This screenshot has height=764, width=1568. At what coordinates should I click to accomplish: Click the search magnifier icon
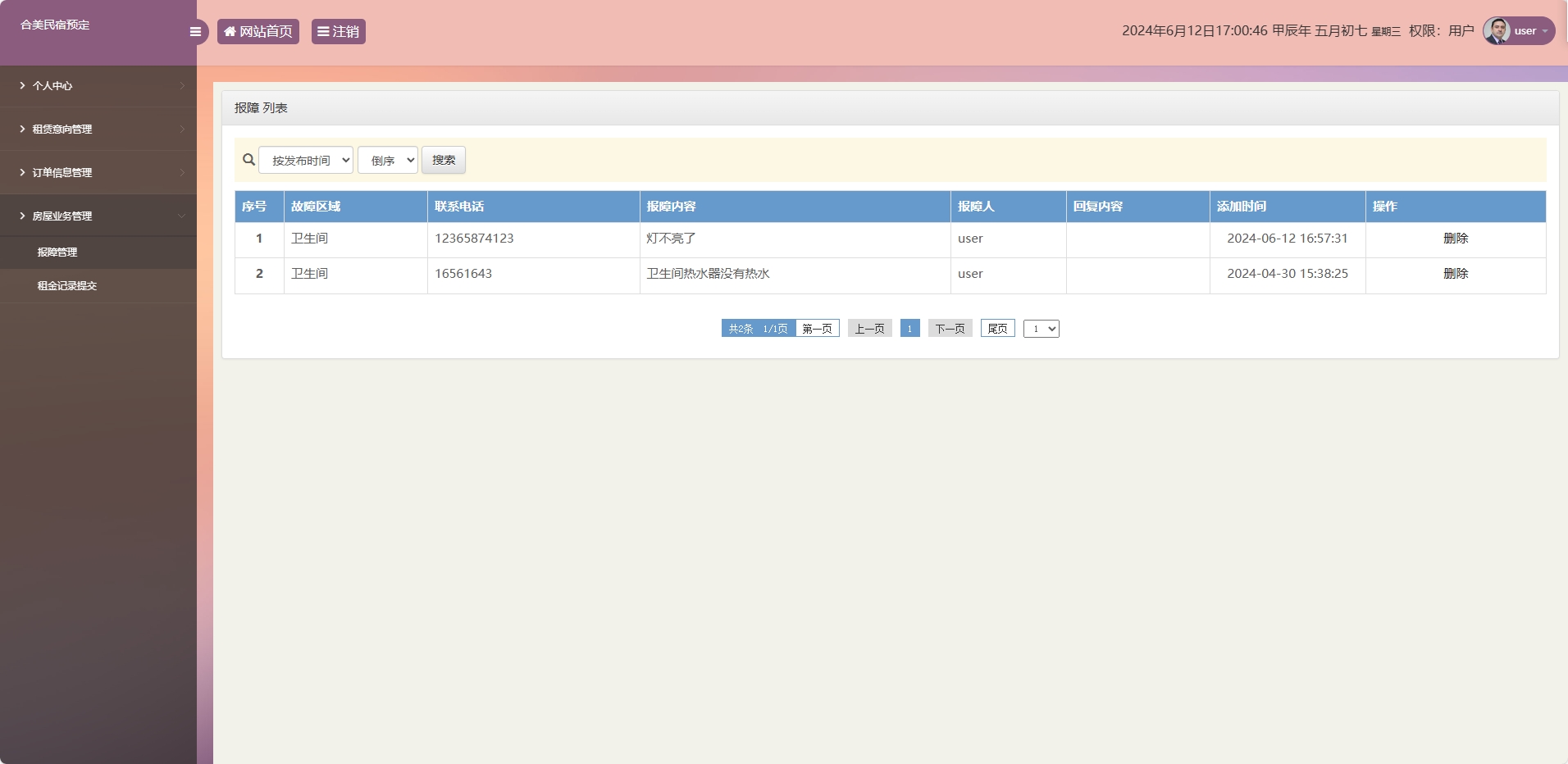(x=248, y=160)
